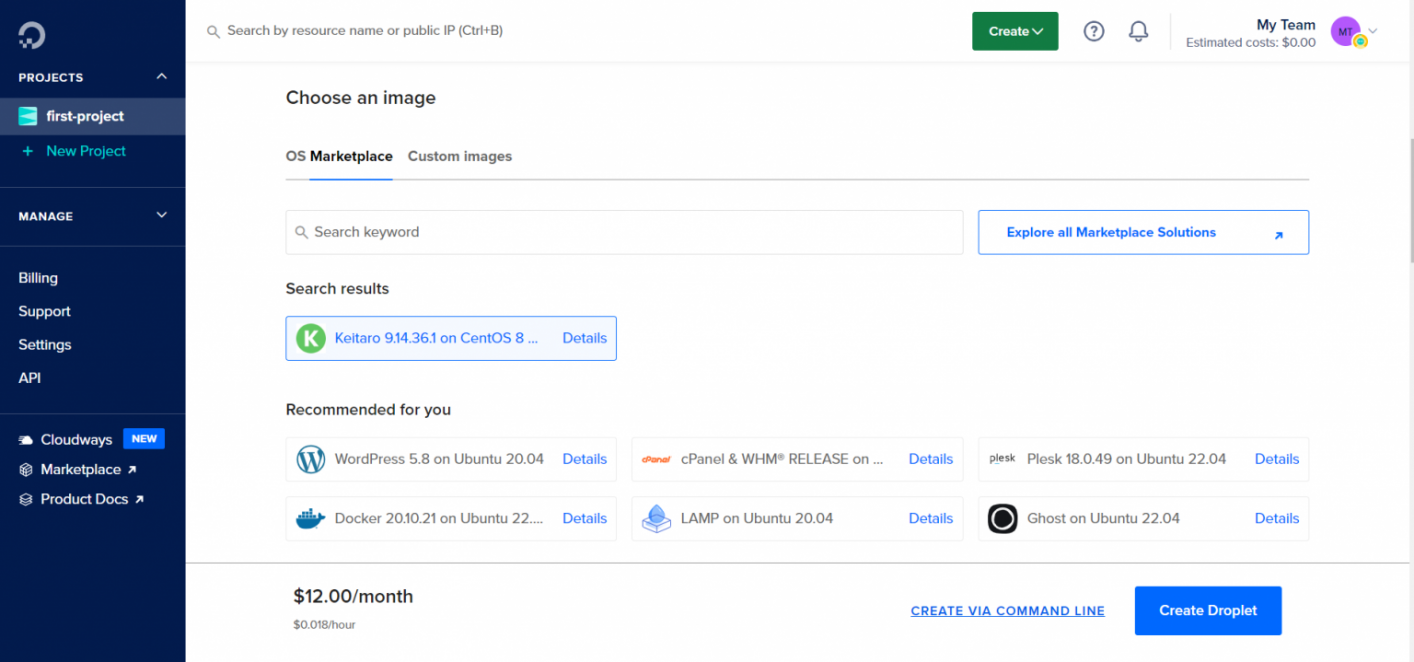Click the magnifier icon in Search keyword field
The image size is (1414, 662).
click(302, 233)
